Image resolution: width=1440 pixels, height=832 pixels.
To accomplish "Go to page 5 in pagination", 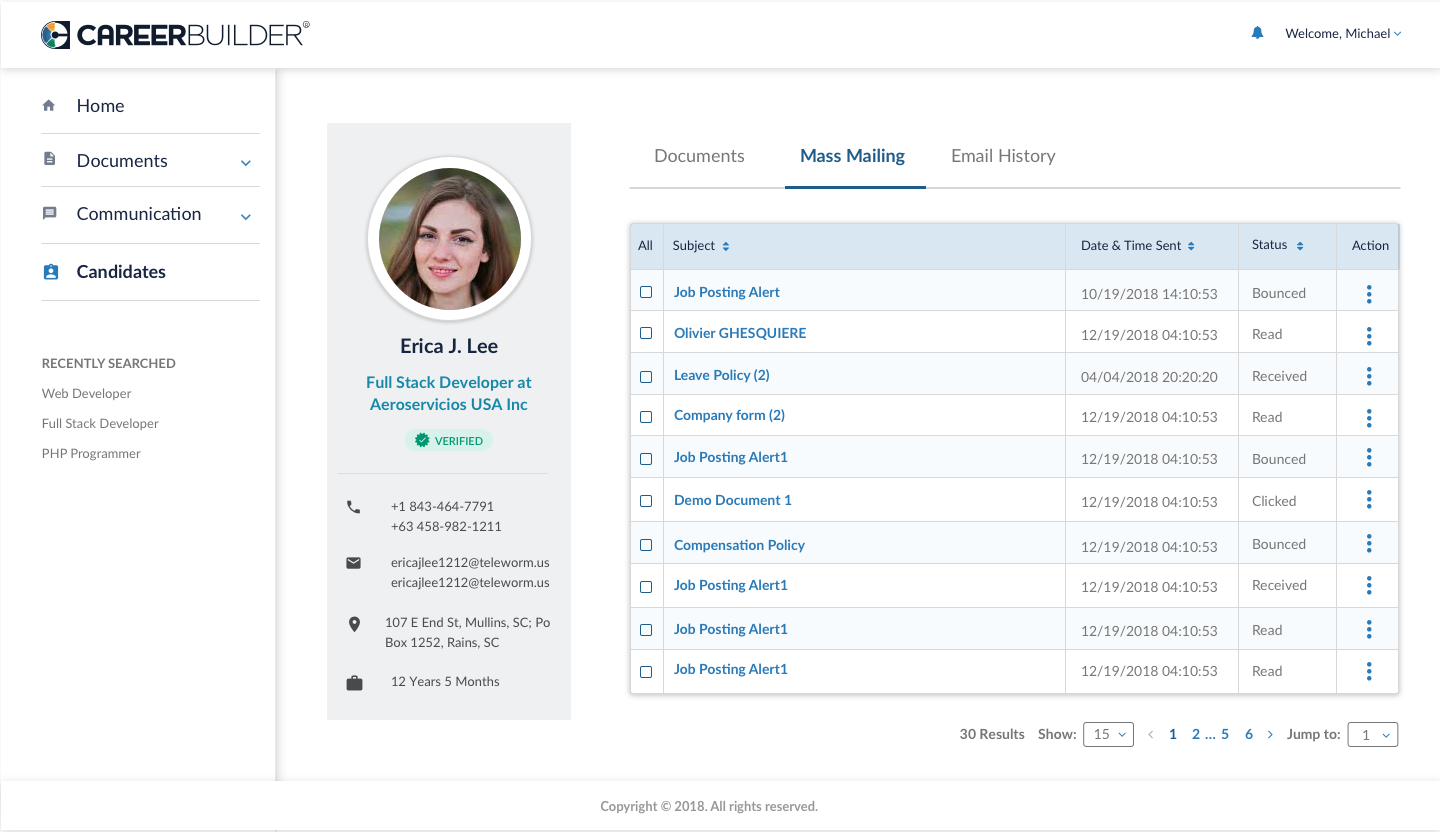I will [x=1225, y=734].
